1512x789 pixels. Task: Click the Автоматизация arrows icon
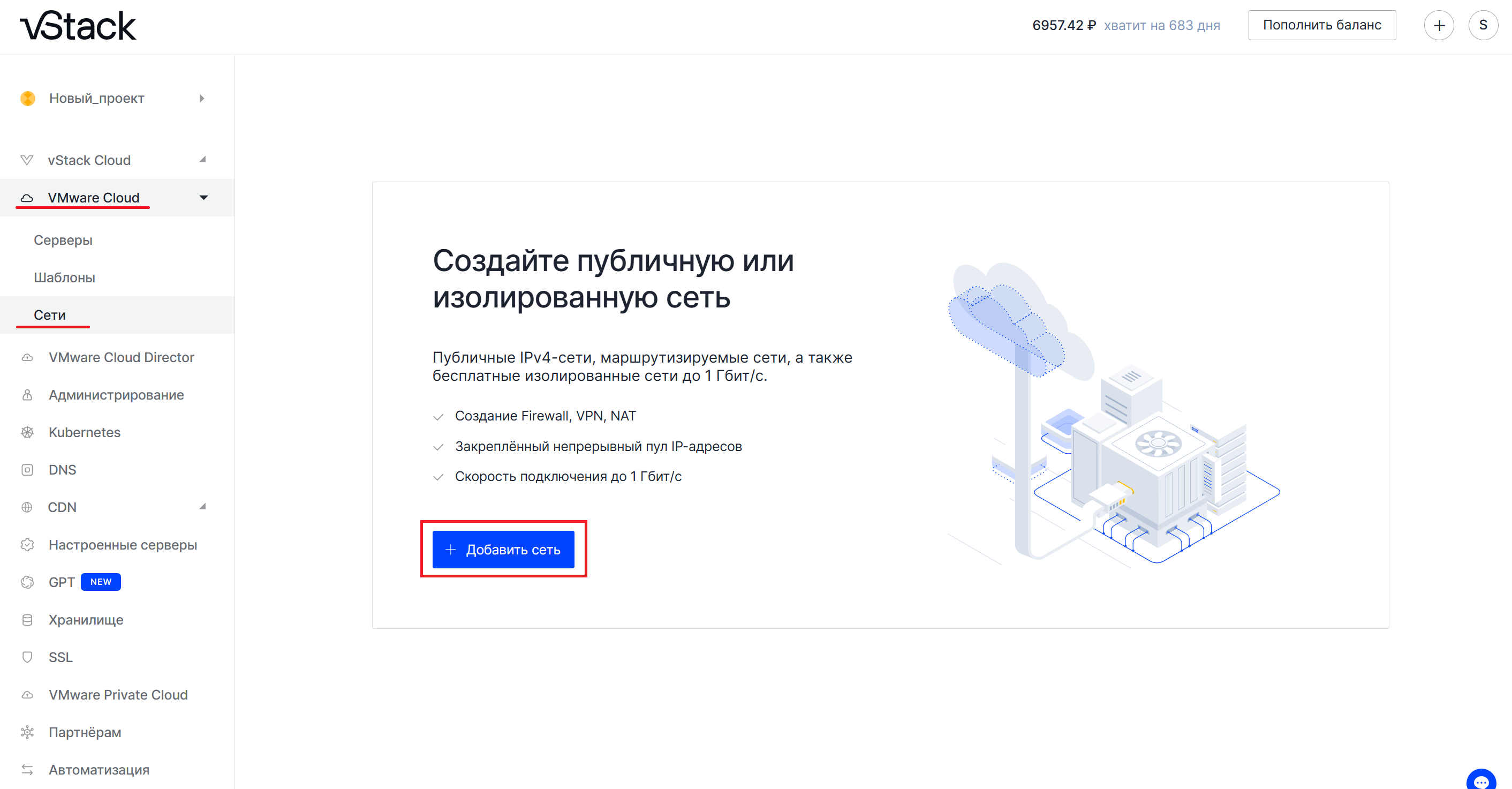[x=27, y=769]
